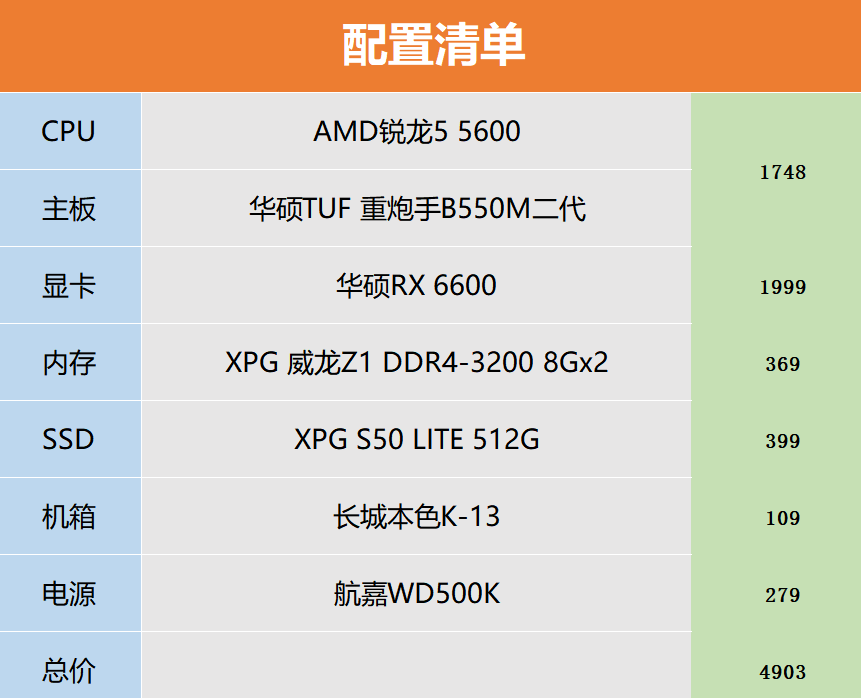Select the 主板 label cell

click(x=70, y=208)
